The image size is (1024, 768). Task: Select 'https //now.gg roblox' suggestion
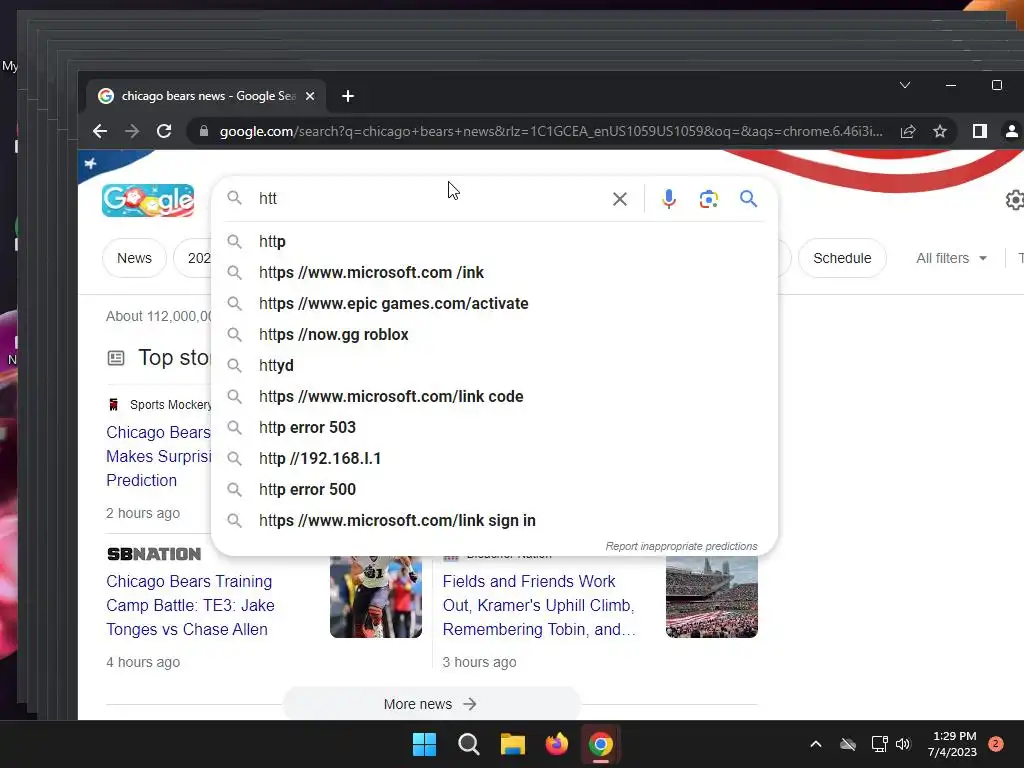[x=494, y=334]
